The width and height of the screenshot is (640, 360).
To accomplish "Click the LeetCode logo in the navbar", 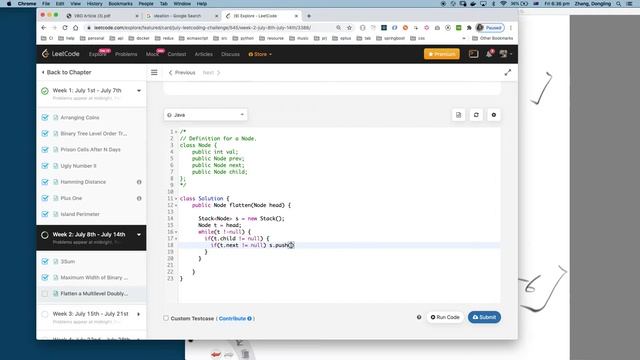I will pos(60,54).
